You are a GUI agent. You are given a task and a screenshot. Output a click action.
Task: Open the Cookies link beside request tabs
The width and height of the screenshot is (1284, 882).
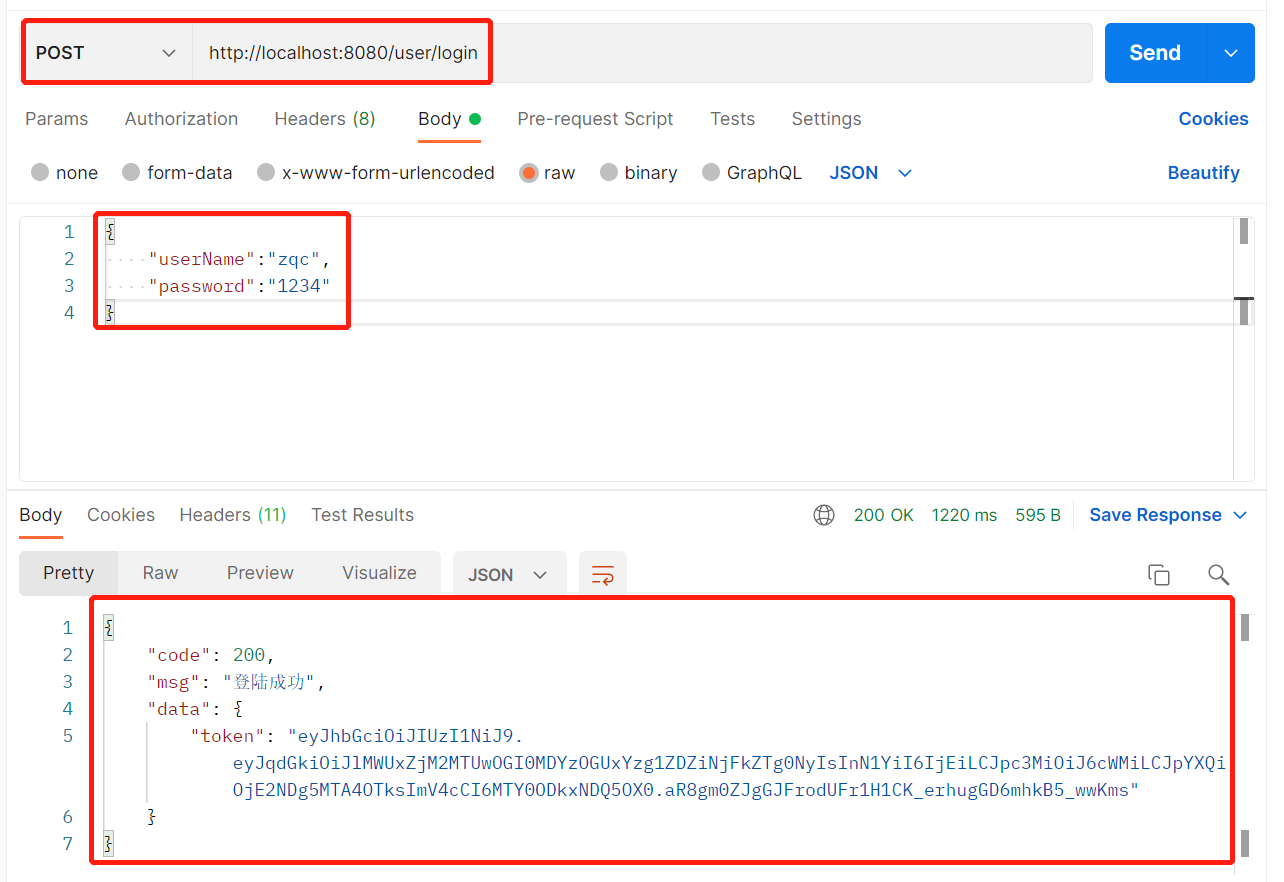[x=1213, y=119]
